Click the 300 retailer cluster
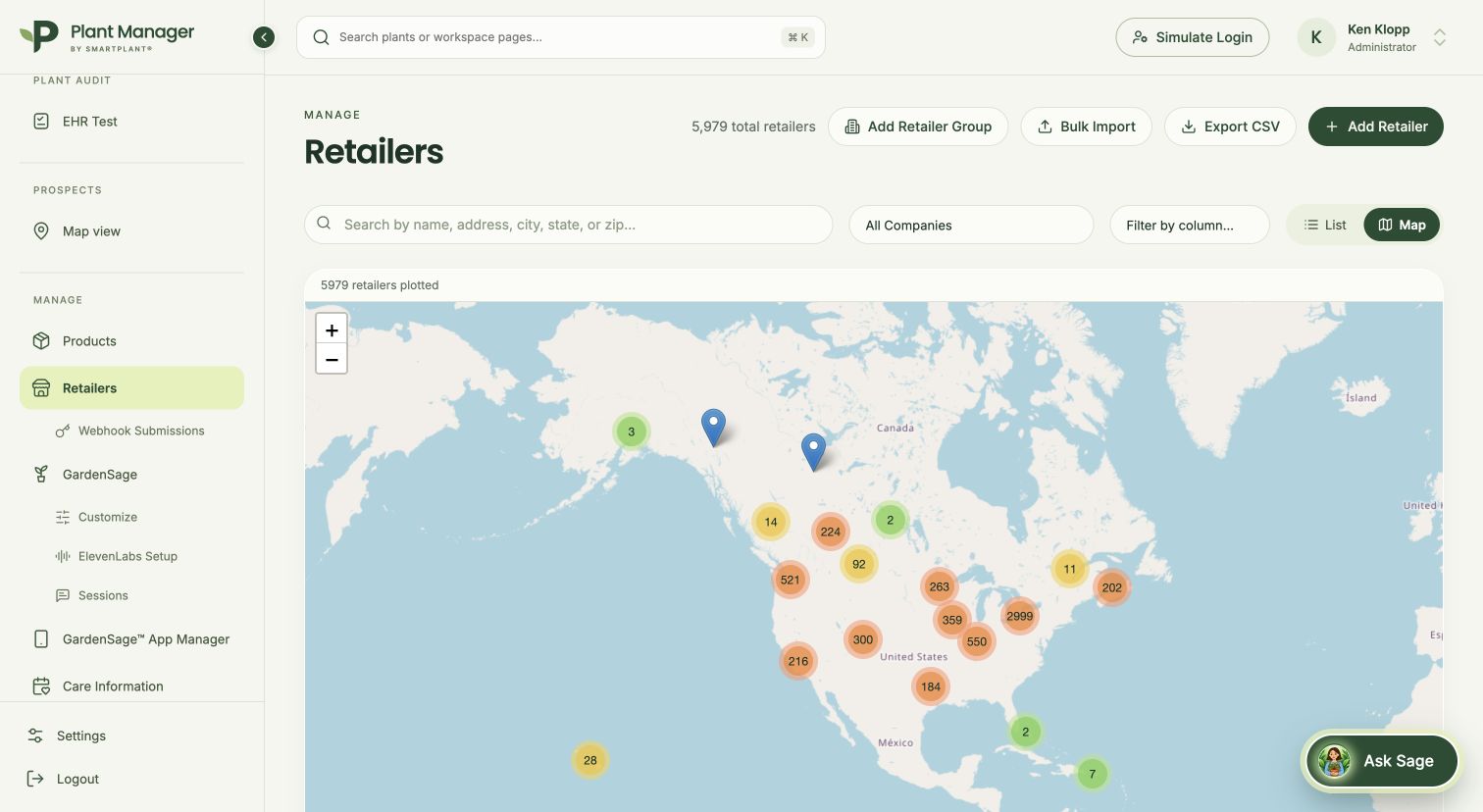 click(863, 639)
